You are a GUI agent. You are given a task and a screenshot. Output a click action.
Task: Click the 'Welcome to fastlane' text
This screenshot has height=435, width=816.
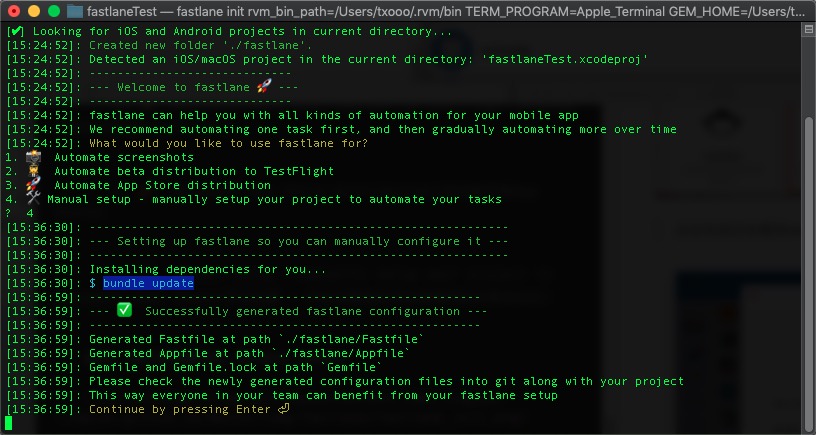(x=183, y=87)
